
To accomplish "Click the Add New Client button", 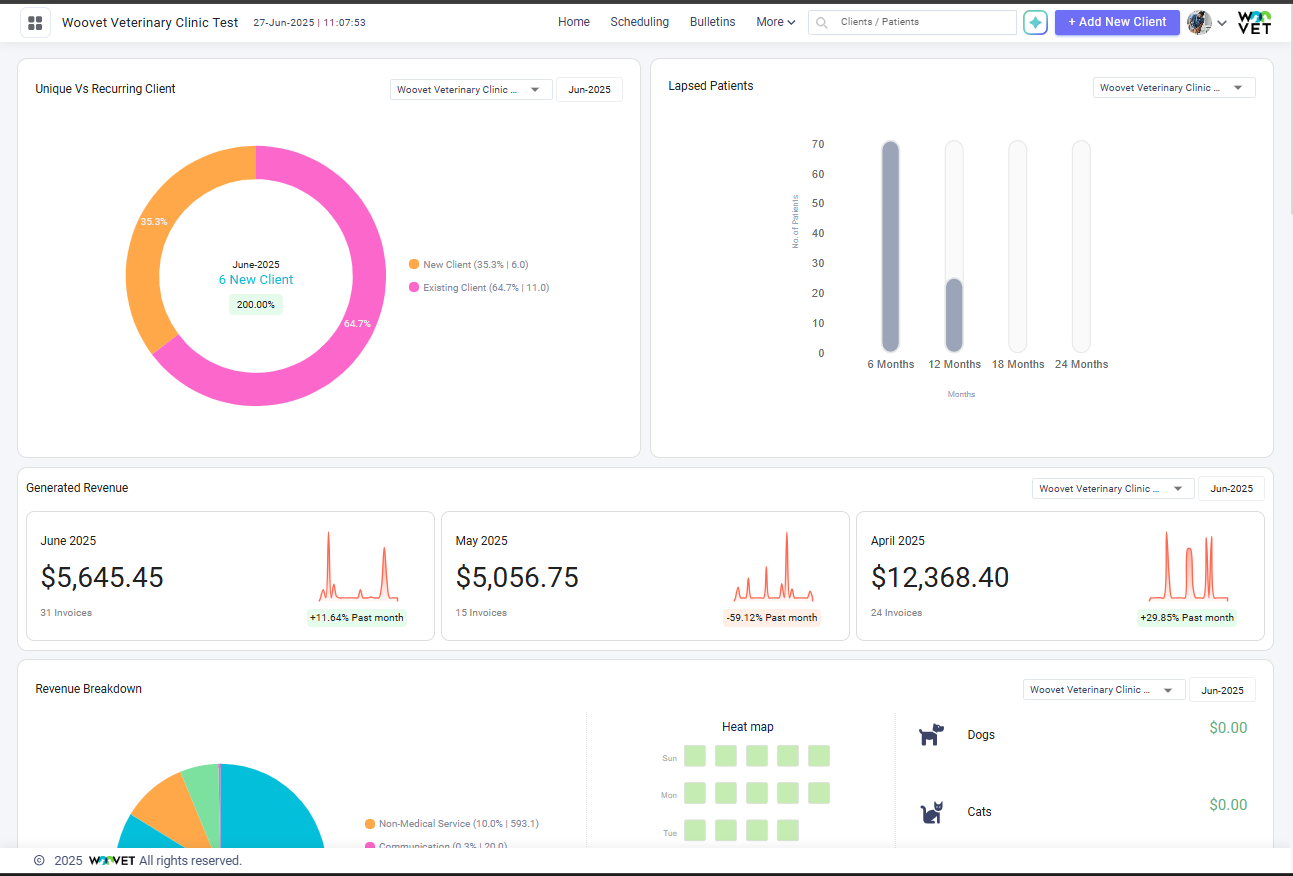I will point(1117,21).
